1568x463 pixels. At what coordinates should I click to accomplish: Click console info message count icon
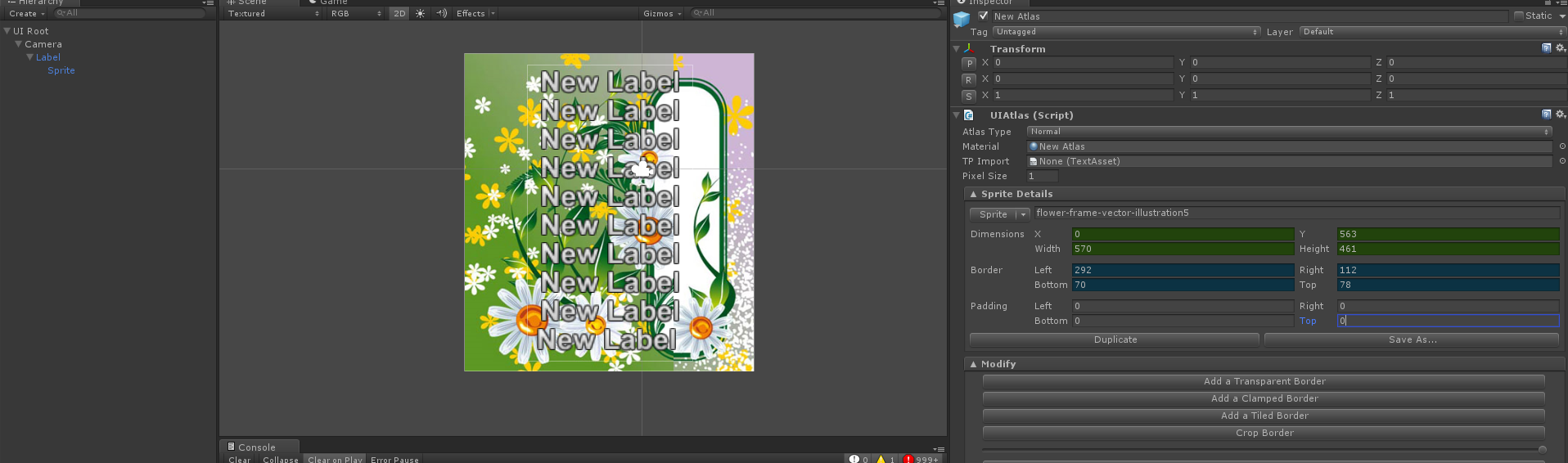coord(854,460)
